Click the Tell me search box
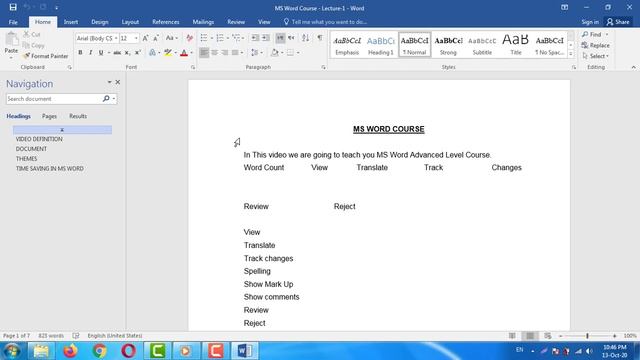This screenshot has width=640, height=360. point(325,22)
